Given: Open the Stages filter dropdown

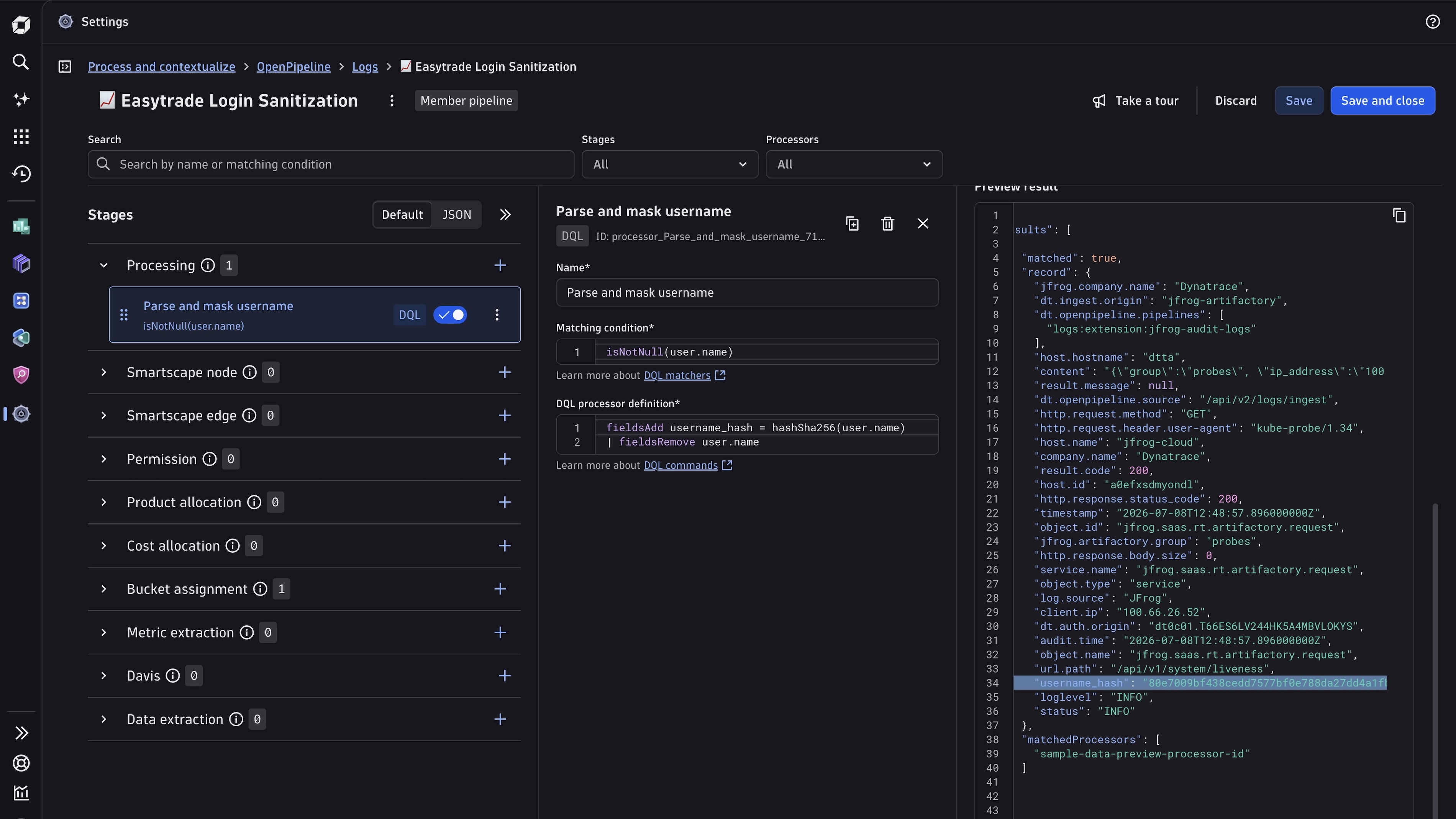Looking at the screenshot, I should point(670,164).
